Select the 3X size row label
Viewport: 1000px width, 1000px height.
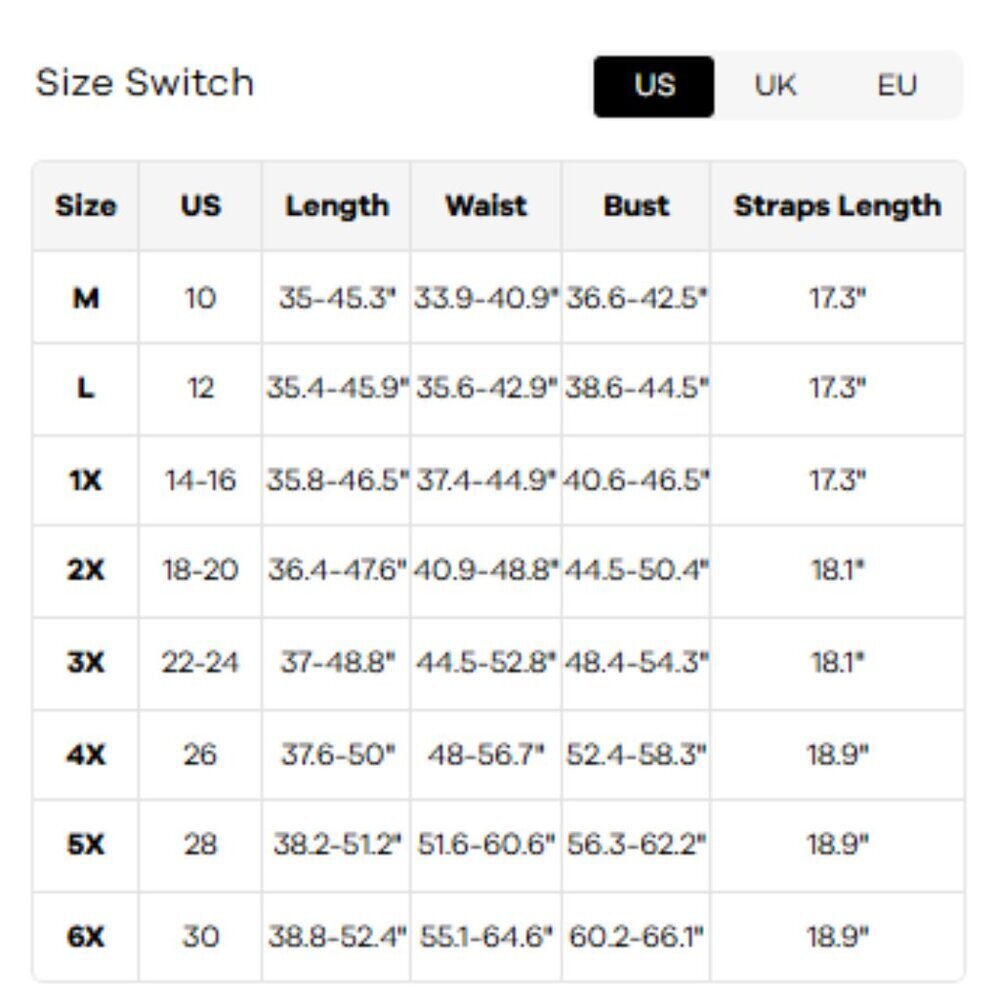coord(86,662)
